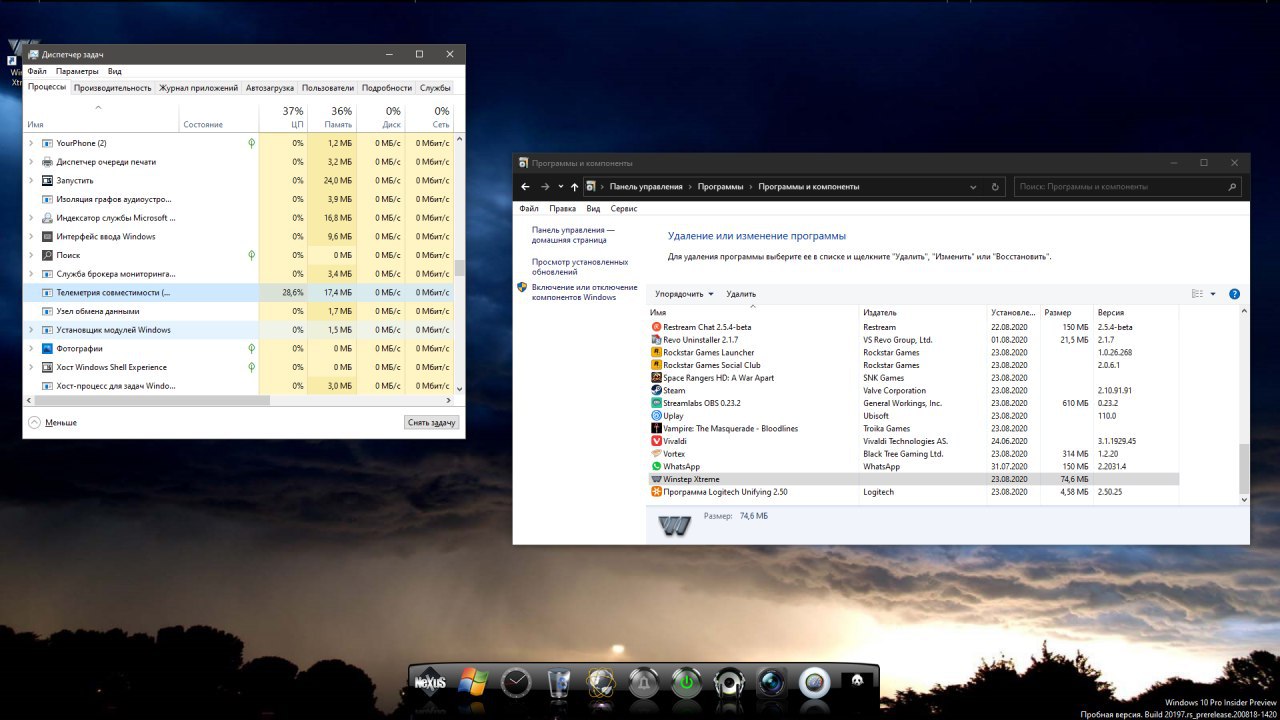Click the bell notification dock icon
The height and width of the screenshot is (720, 1280).
tap(643, 683)
